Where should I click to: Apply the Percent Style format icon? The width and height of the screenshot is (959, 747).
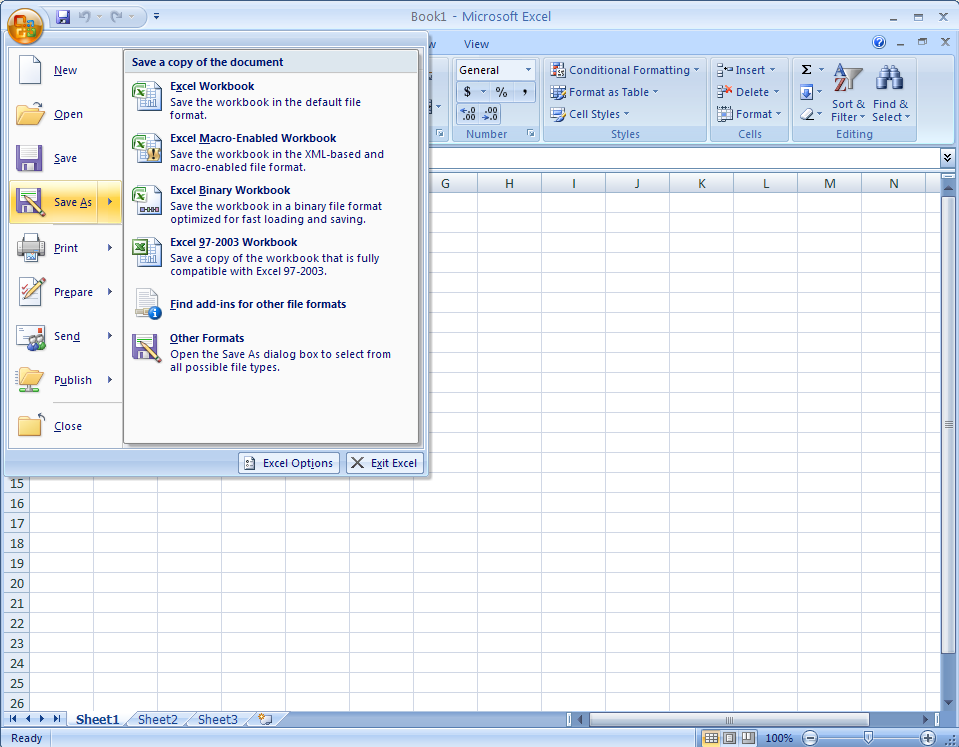point(501,92)
